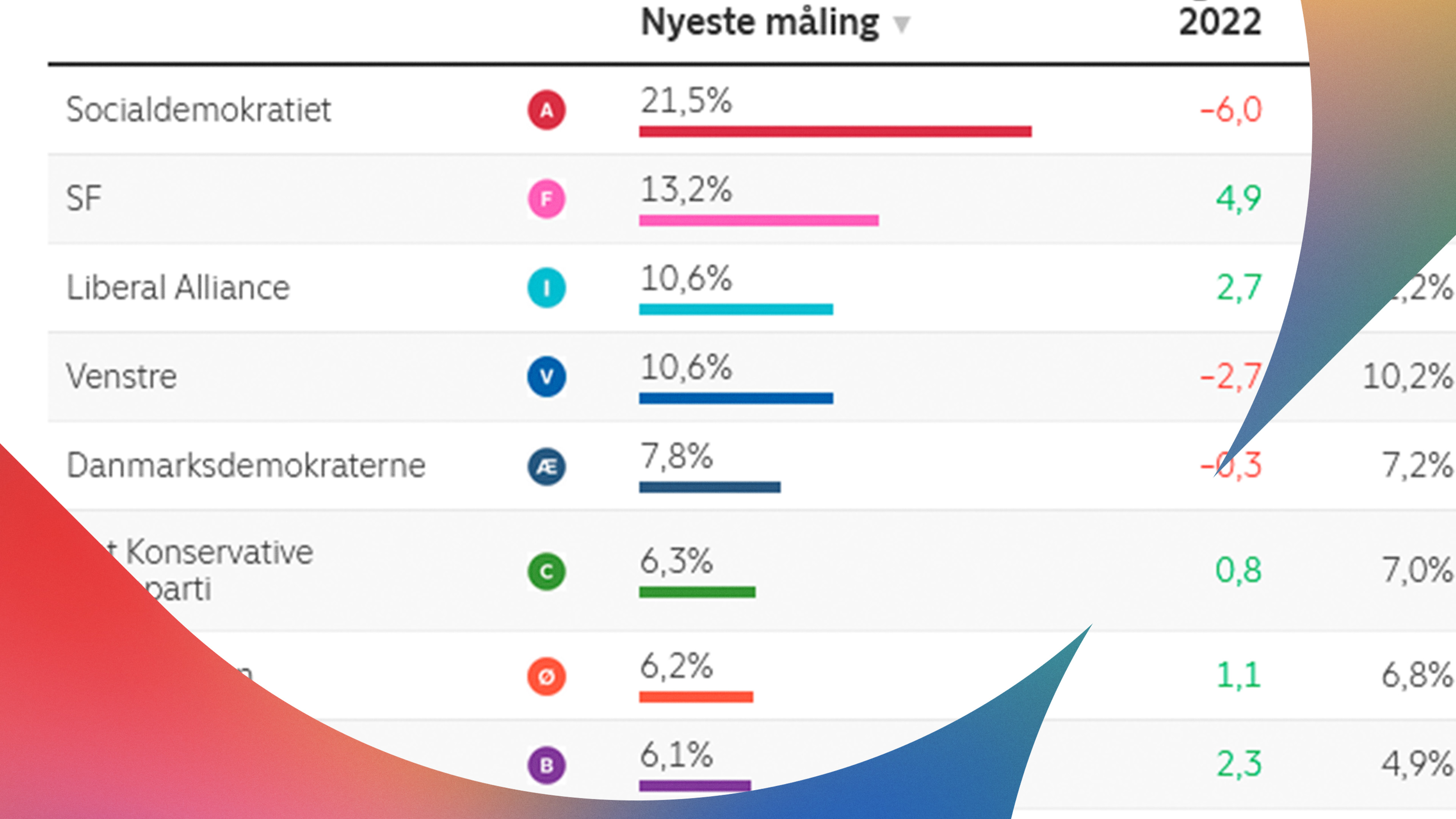The image size is (1456, 819).
Task: Click the Venstre blue V party icon
Action: point(546,377)
